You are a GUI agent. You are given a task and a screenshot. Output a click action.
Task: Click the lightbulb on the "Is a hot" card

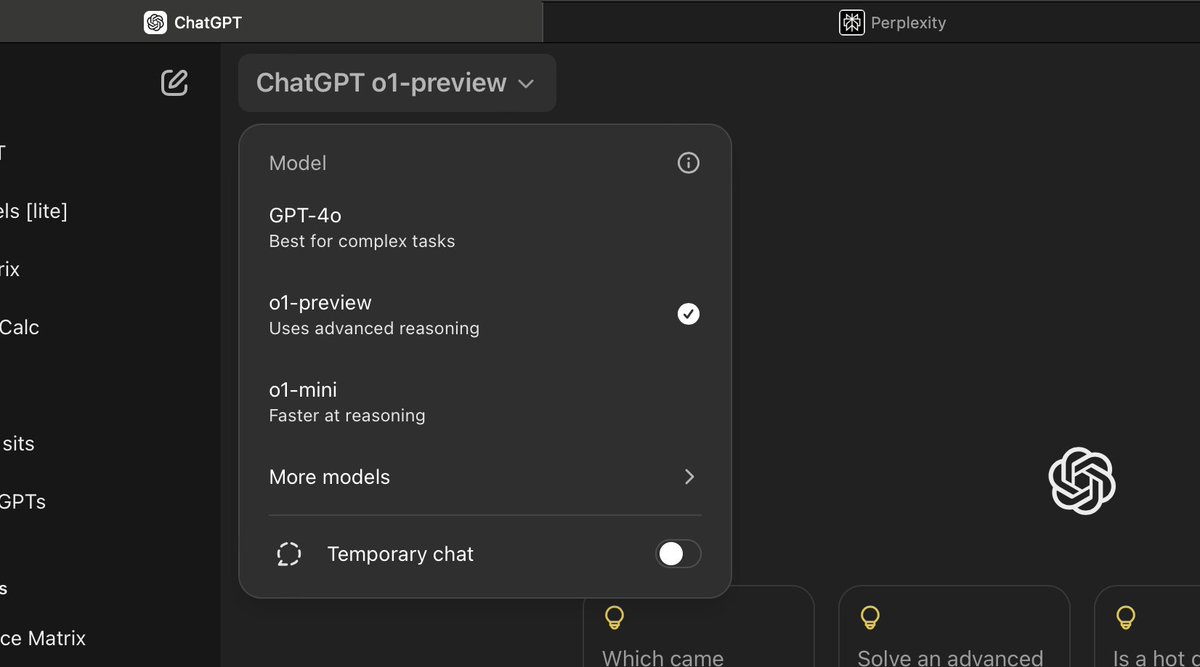(1126, 618)
